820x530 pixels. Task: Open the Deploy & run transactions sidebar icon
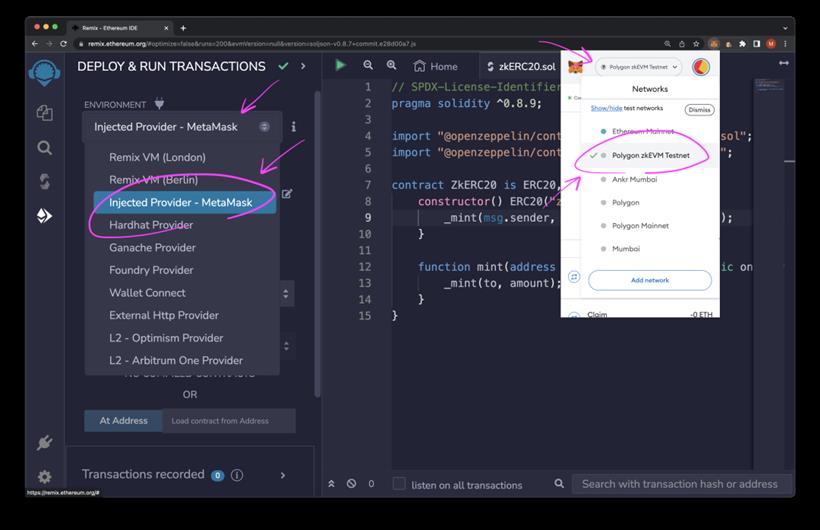[x=44, y=216]
